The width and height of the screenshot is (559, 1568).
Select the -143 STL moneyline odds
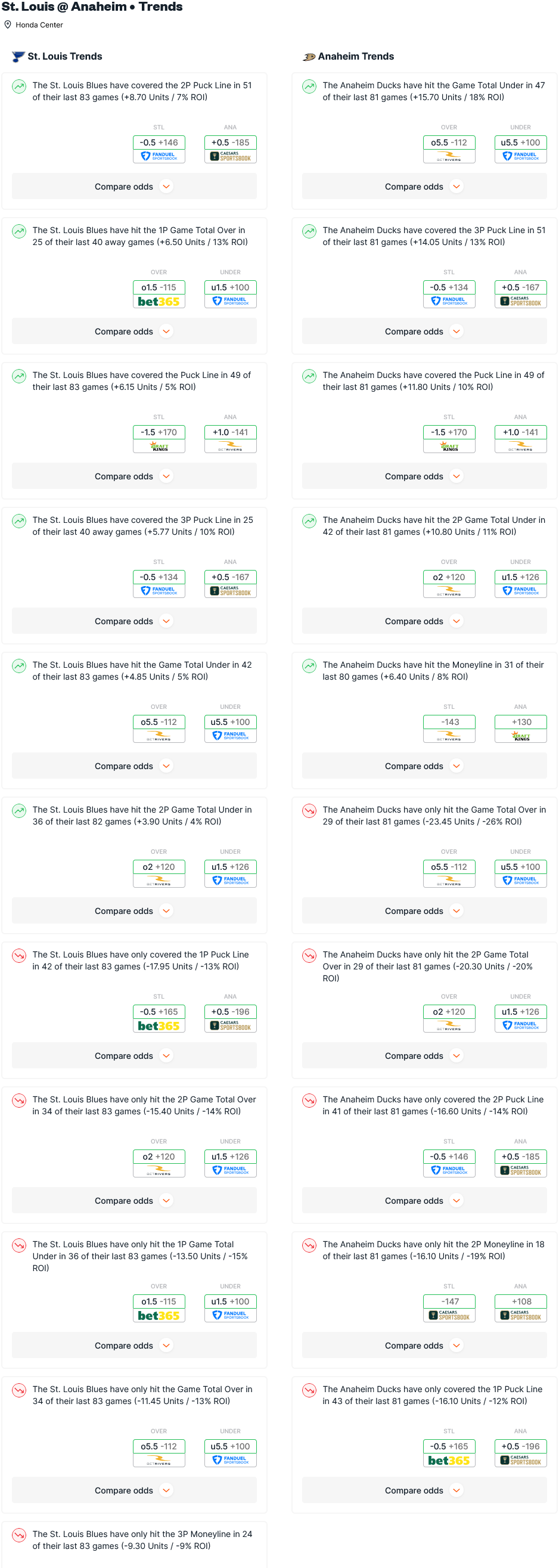click(449, 723)
